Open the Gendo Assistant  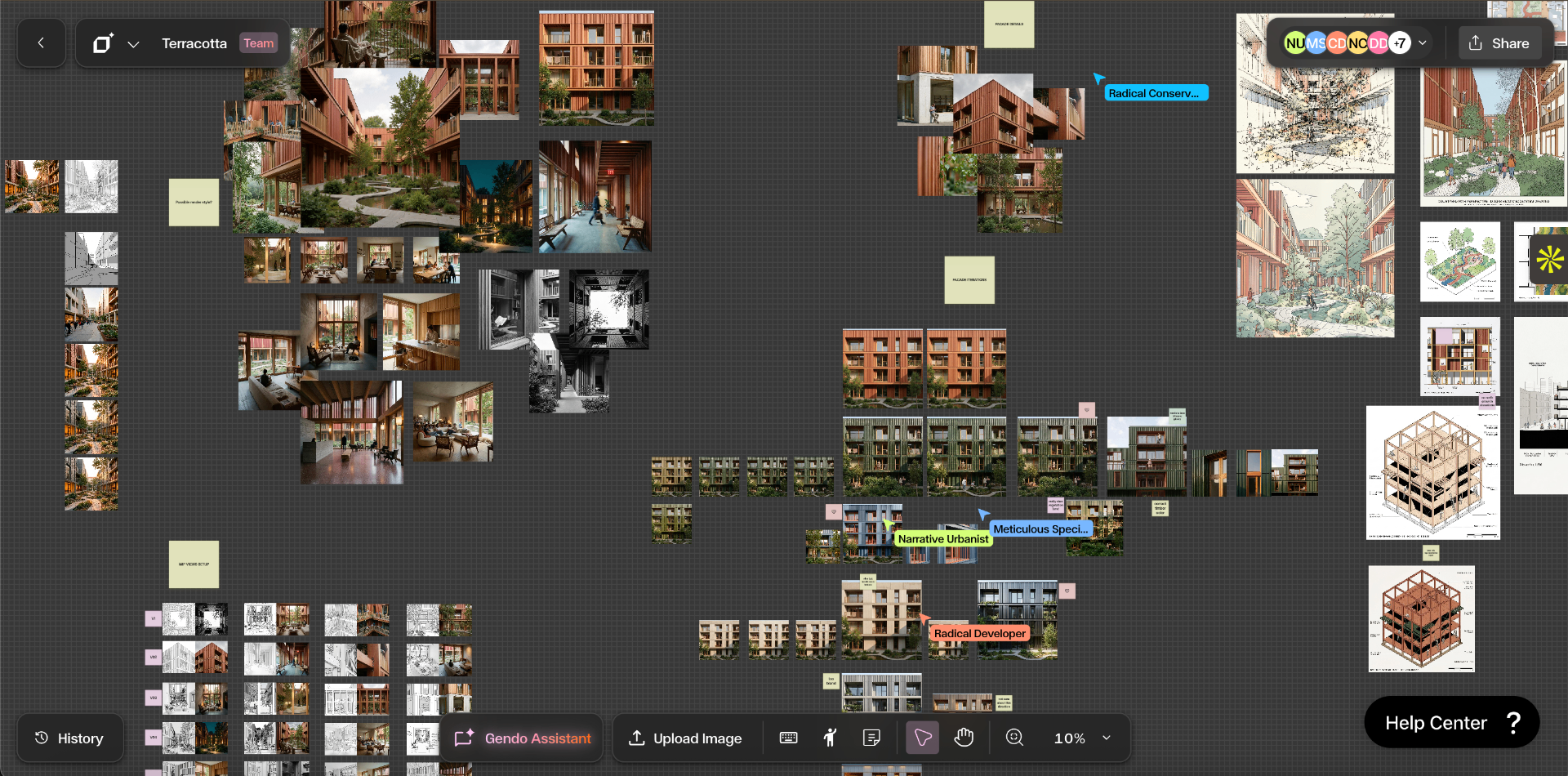click(523, 738)
